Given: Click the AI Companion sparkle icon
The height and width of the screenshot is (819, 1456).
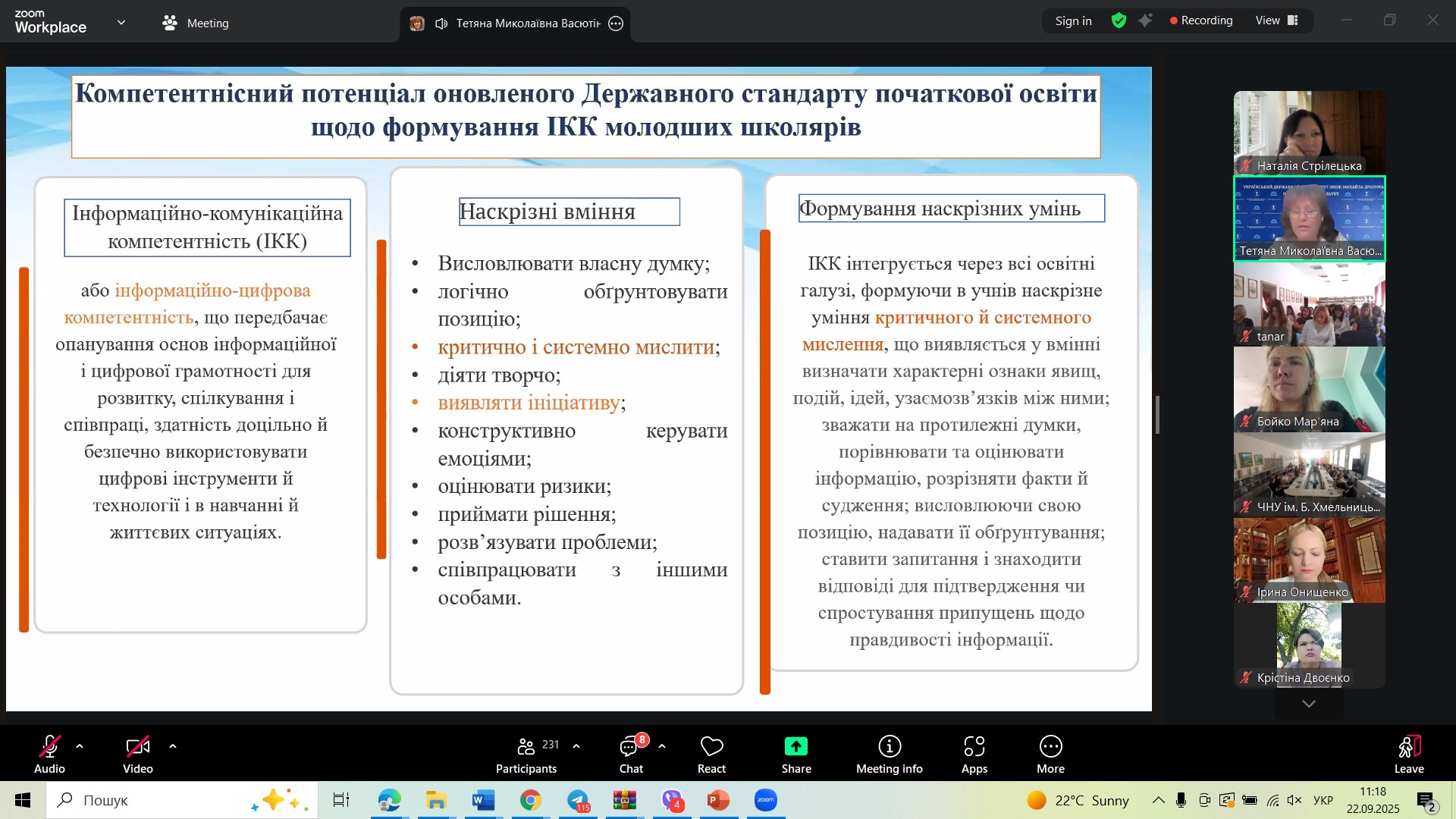Looking at the screenshot, I should pyautogui.click(x=1145, y=20).
